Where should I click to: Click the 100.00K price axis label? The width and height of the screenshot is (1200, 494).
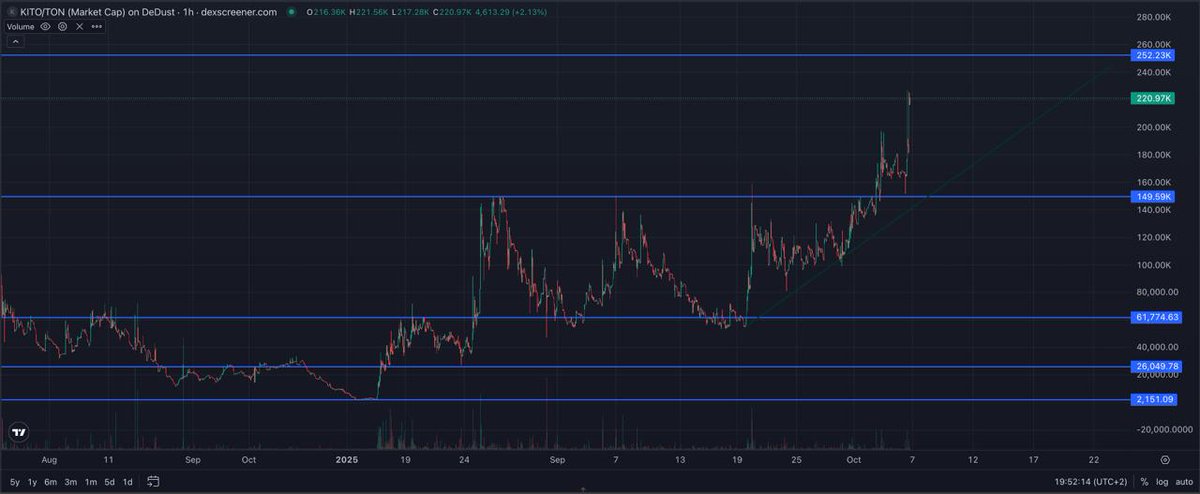tap(1154, 266)
